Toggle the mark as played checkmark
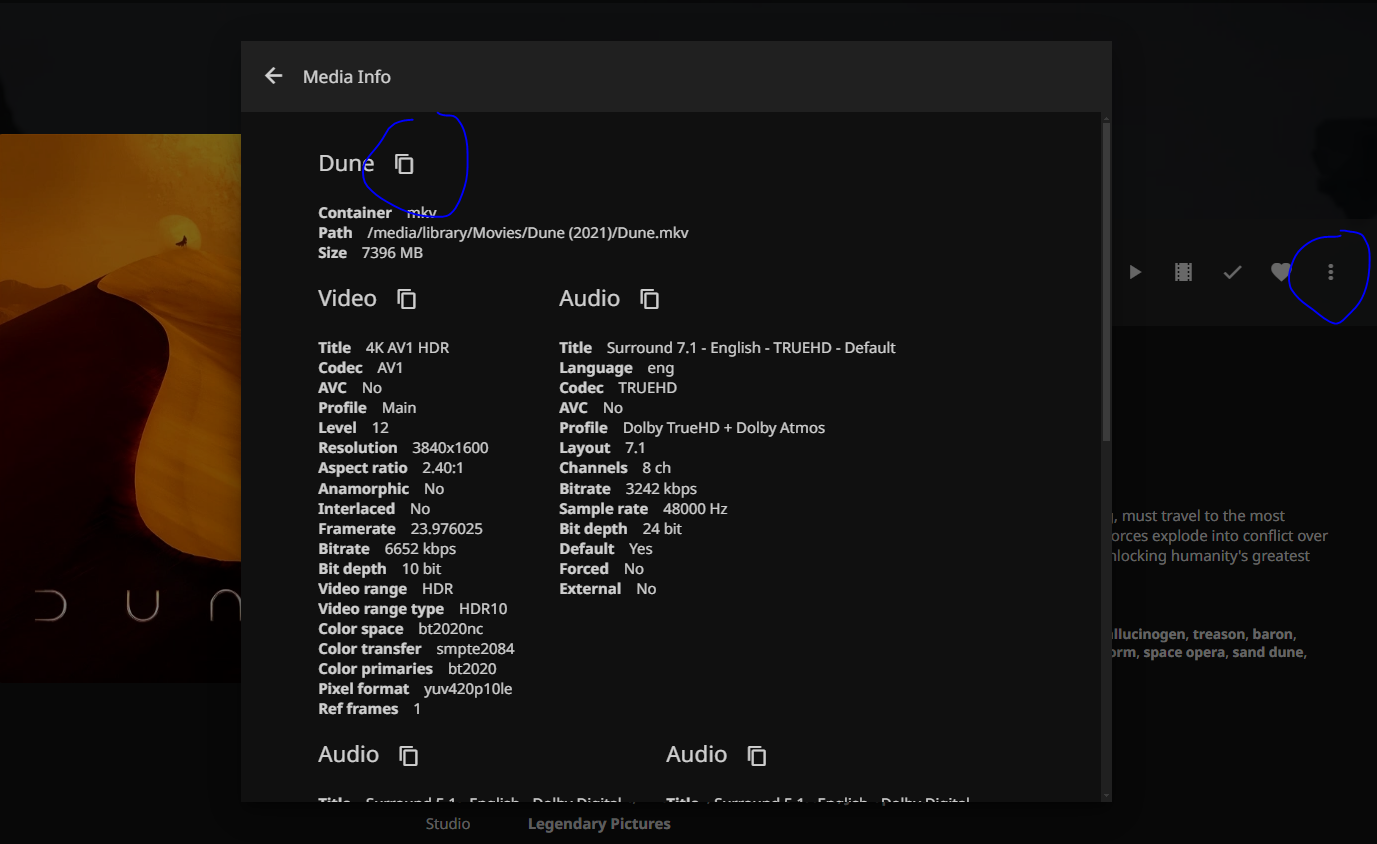1377x844 pixels. pos(1232,272)
